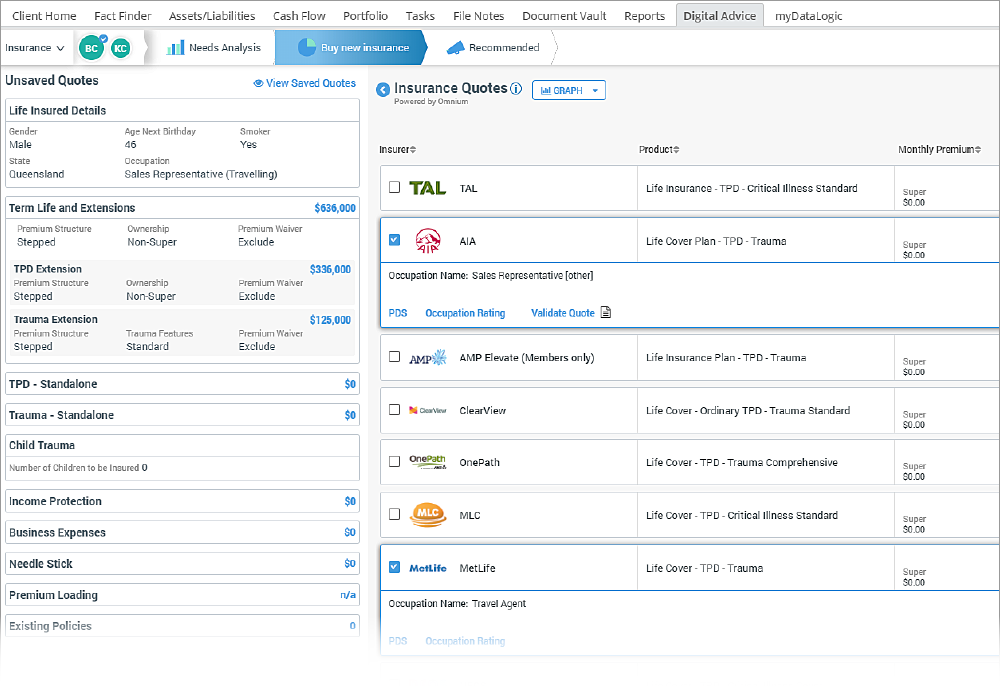Click the back arrow beside Insurance Quotes

click(383, 90)
